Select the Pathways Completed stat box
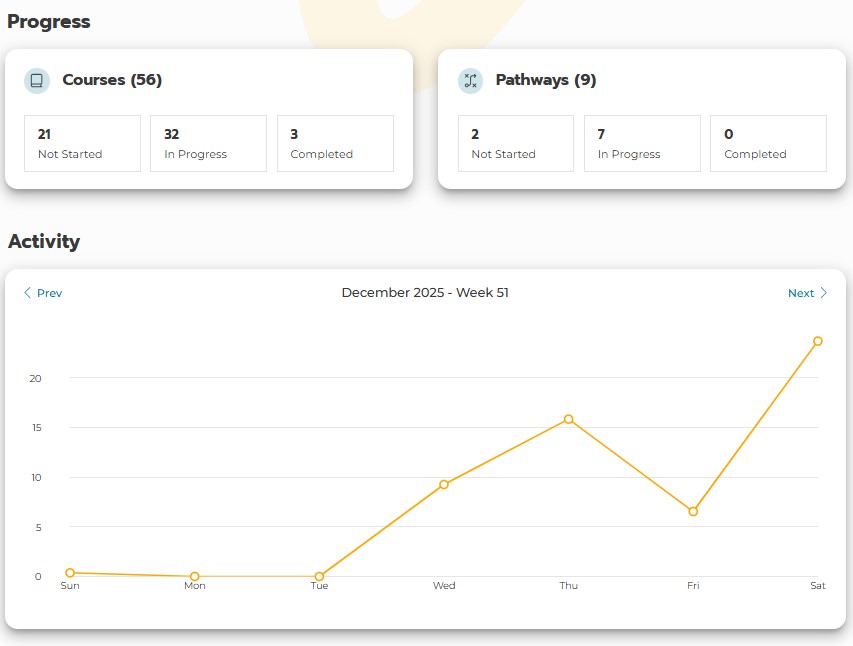 (x=768, y=143)
